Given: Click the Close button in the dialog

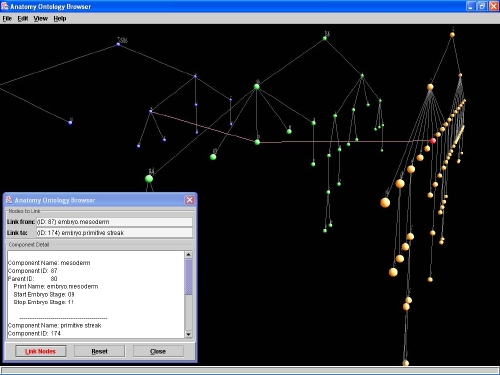Looking at the screenshot, I should (x=158, y=351).
